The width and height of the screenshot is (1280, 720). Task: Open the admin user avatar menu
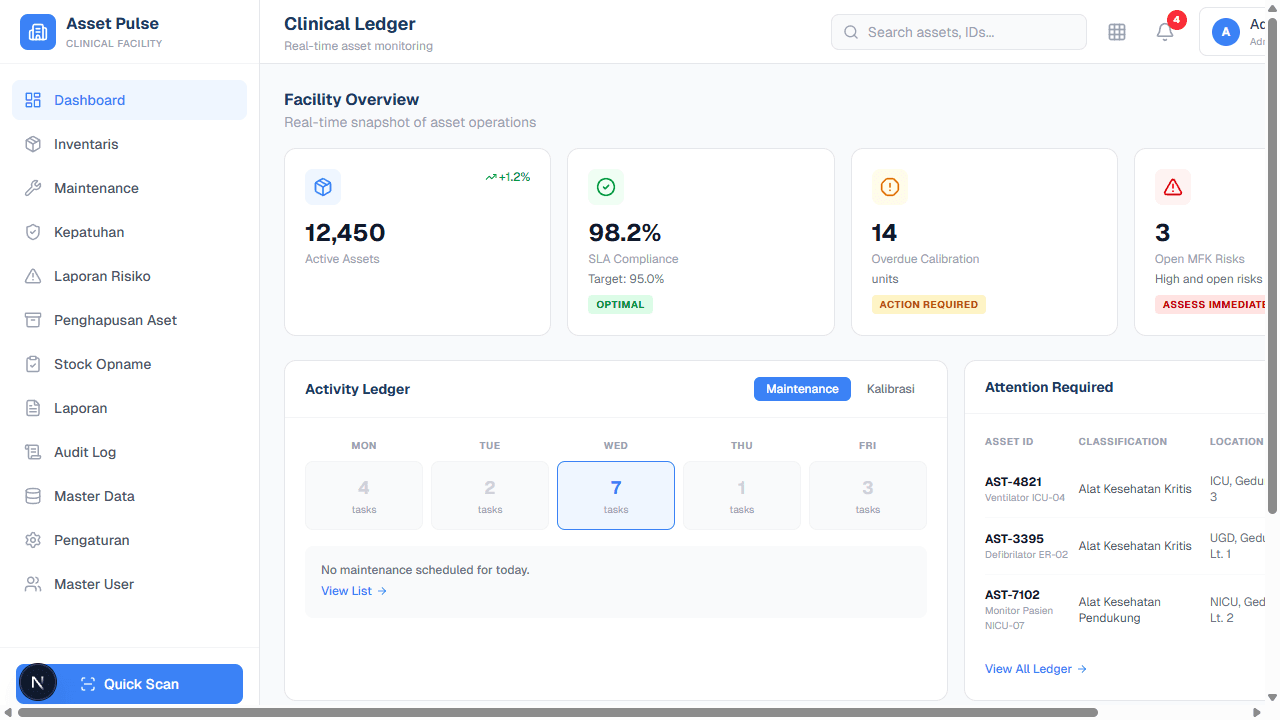tap(1226, 32)
